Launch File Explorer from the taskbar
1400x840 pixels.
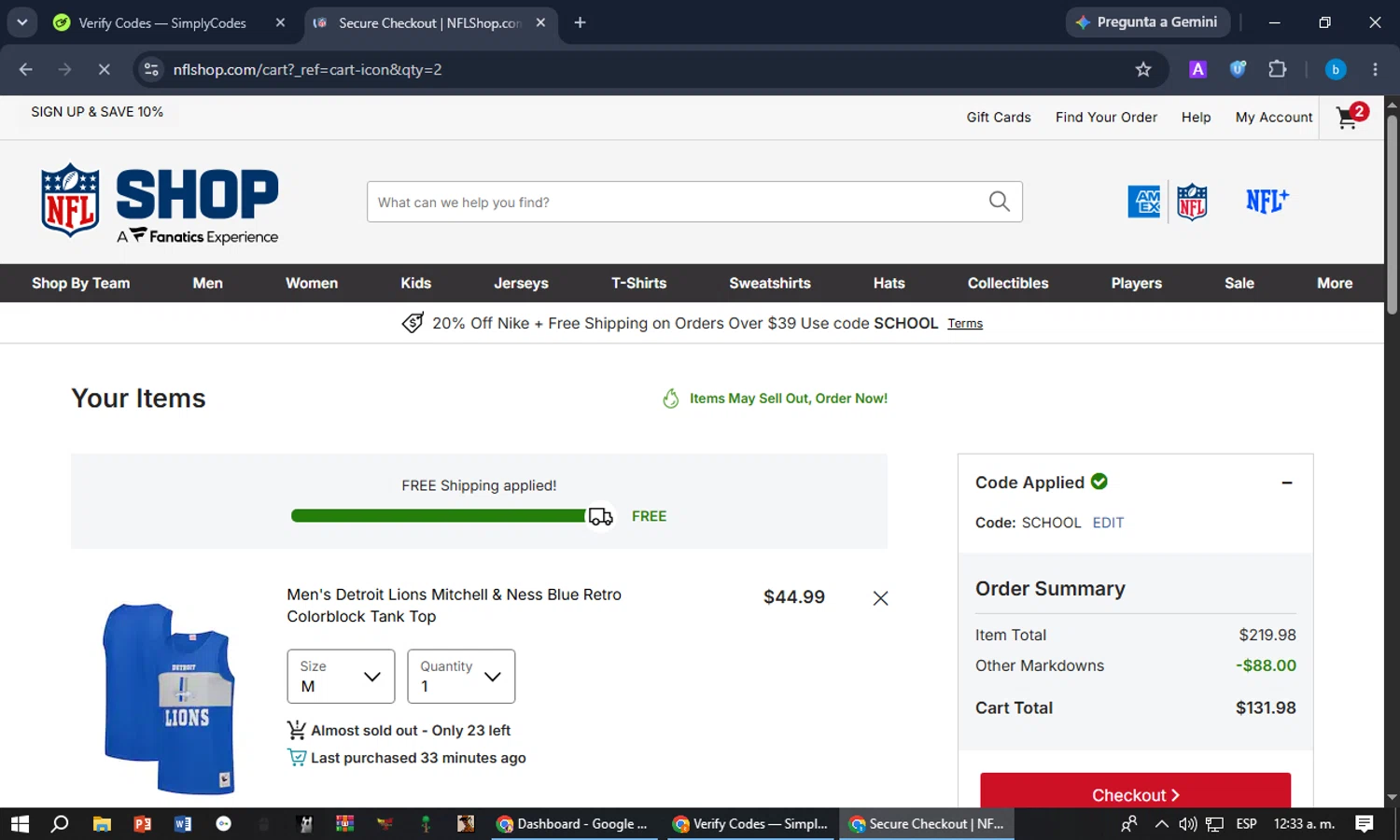102,824
